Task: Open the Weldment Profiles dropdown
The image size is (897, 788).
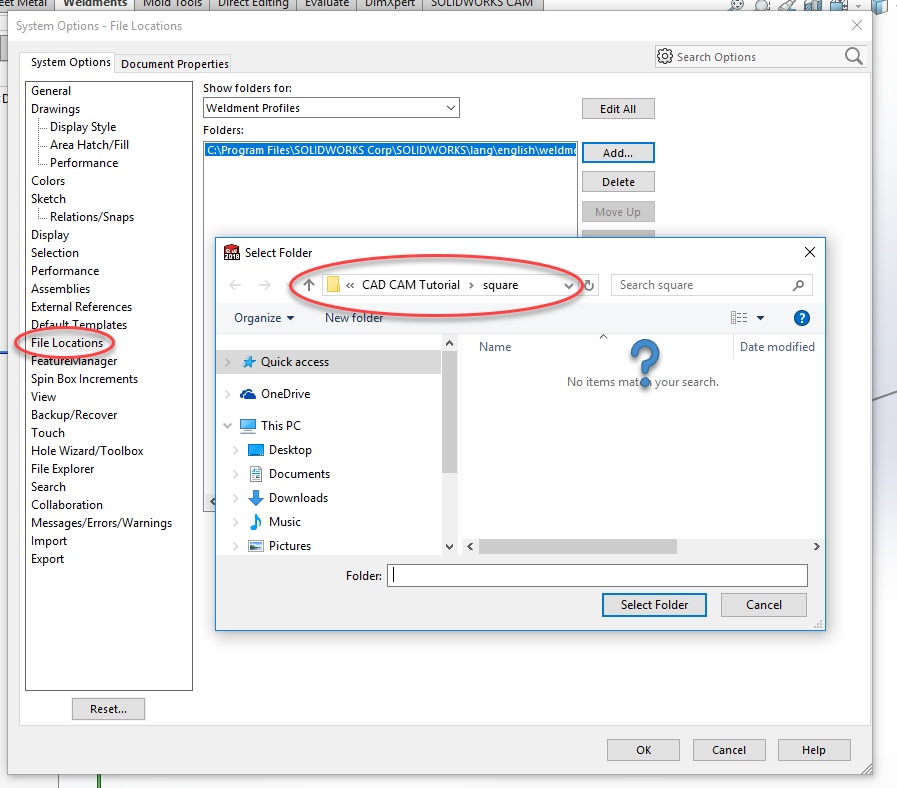Action: pyautogui.click(x=331, y=108)
